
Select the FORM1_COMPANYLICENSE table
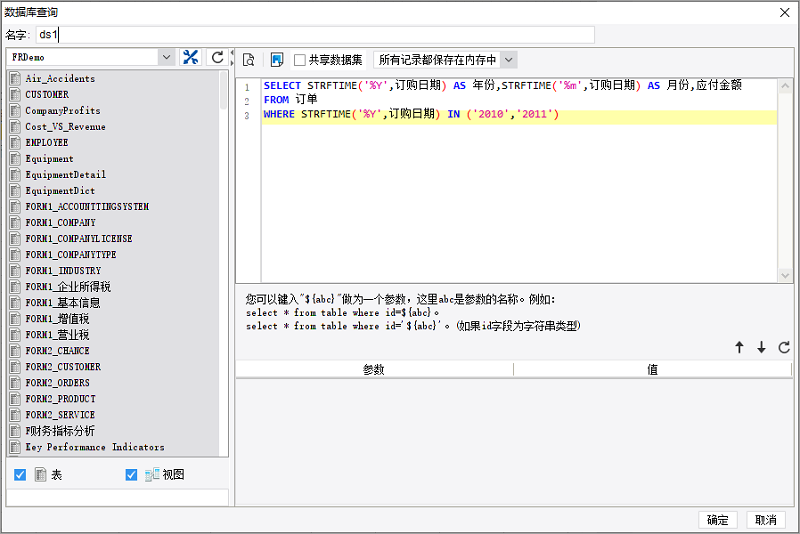79,239
